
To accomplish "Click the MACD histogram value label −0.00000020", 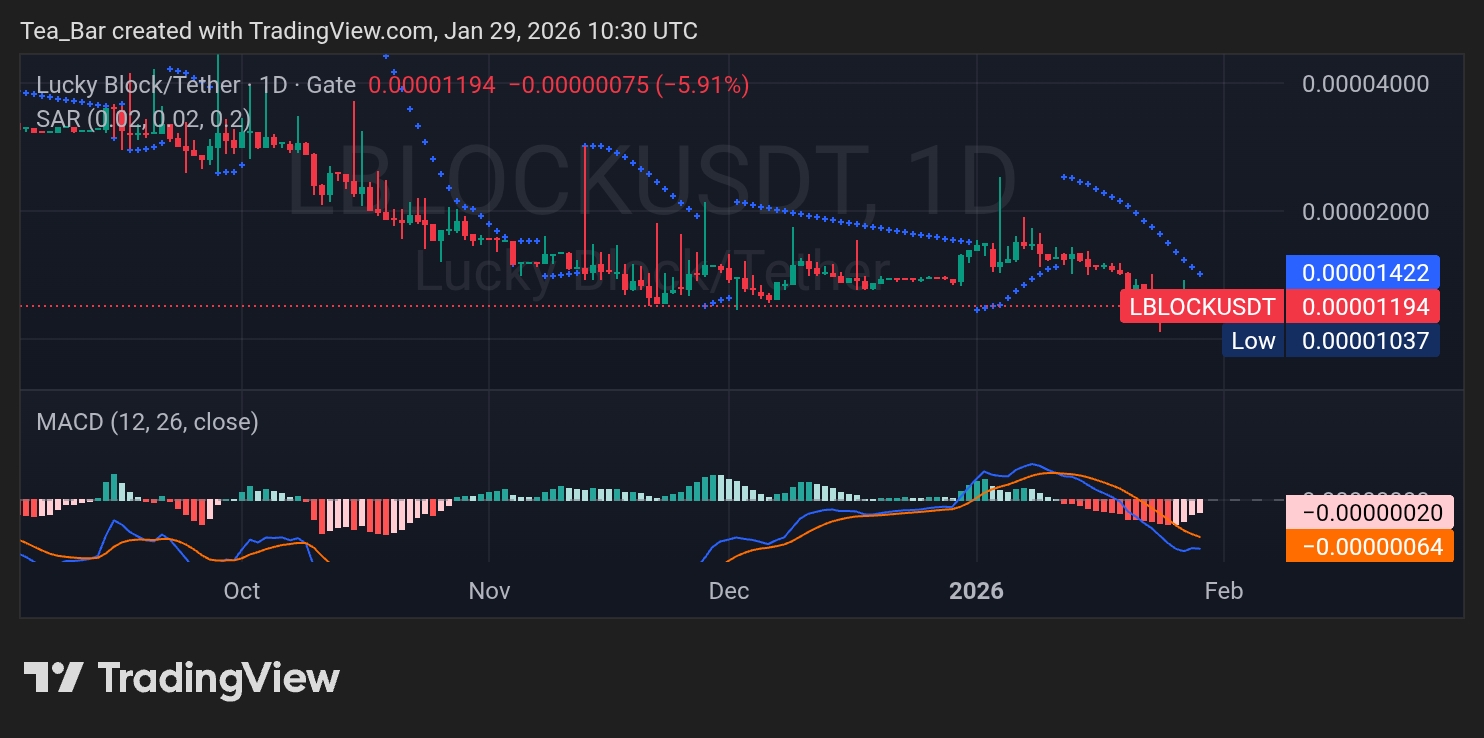I will click(x=1370, y=513).
